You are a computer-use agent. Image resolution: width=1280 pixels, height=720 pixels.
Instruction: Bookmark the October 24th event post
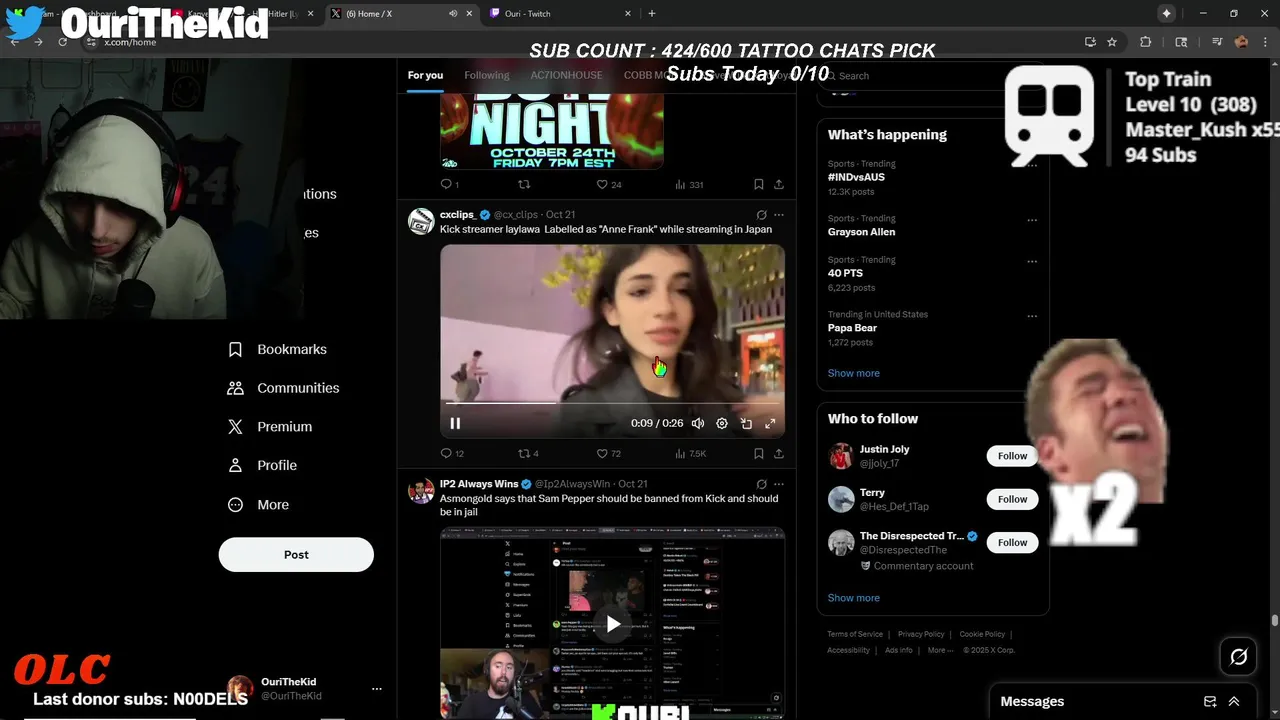758,184
